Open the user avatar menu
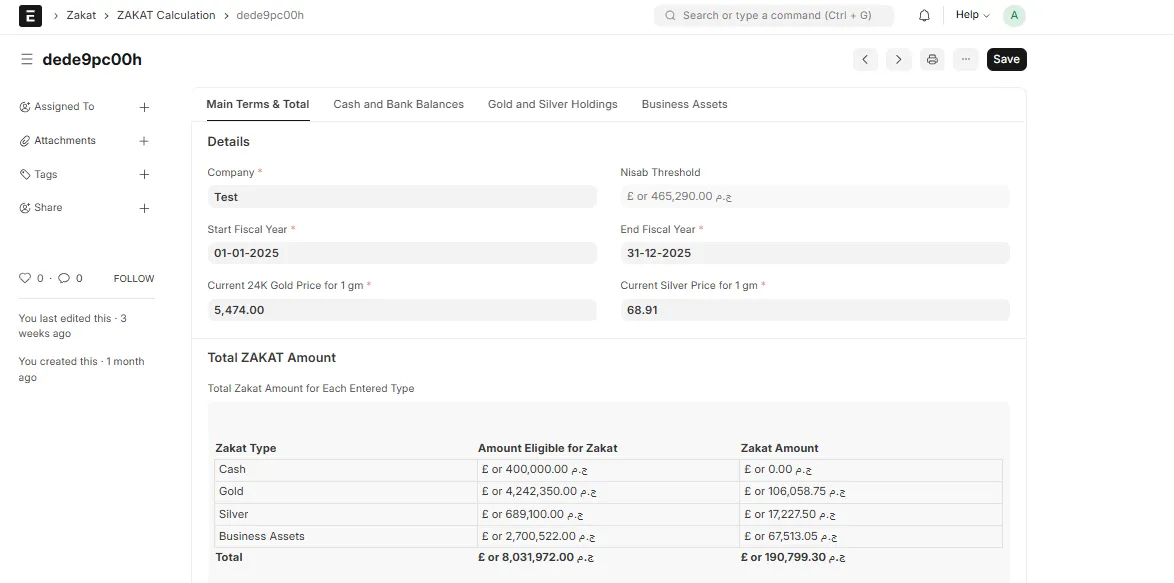This screenshot has width=1174, height=583. coord(1014,15)
